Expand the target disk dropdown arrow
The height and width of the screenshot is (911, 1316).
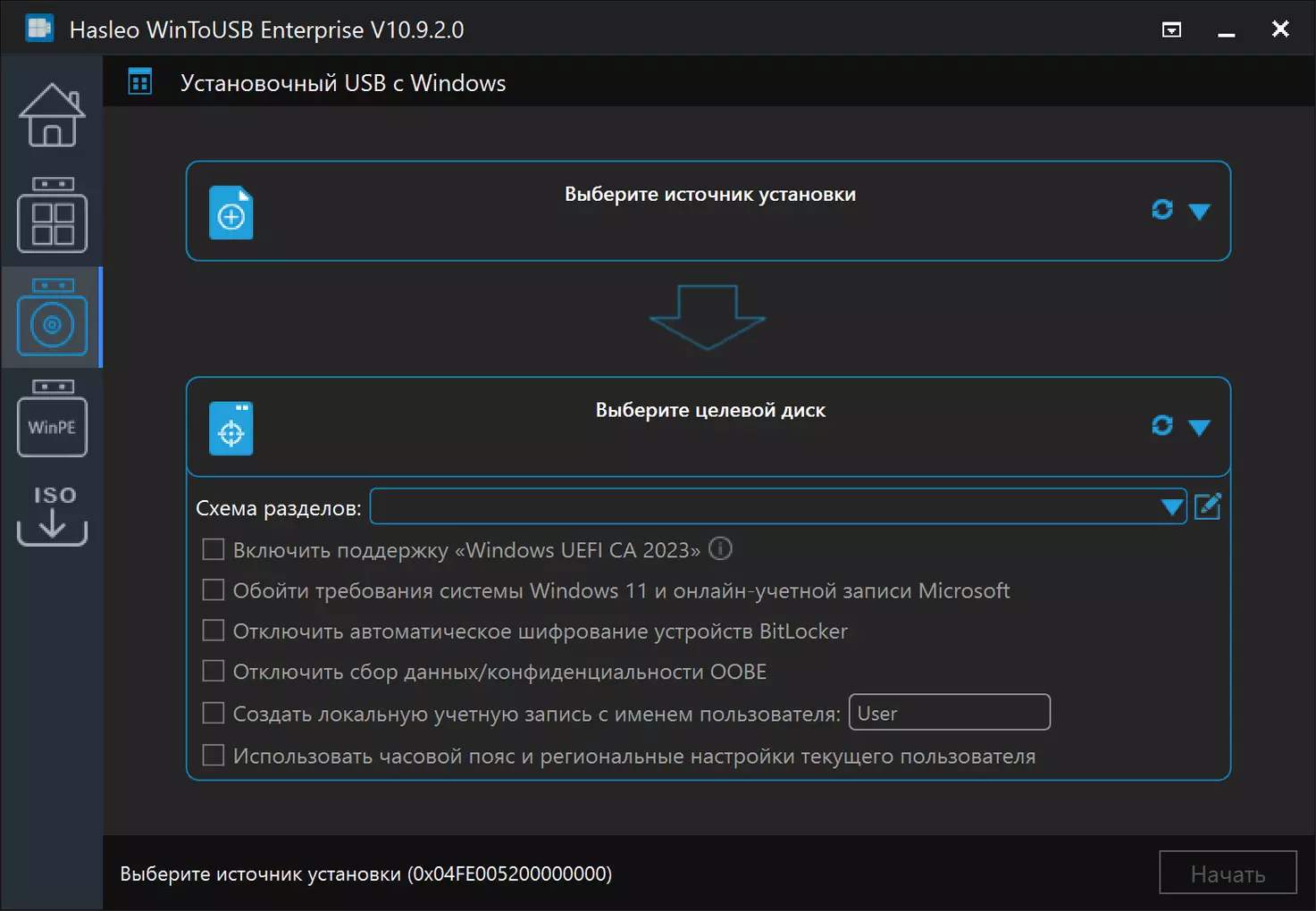tap(1199, 428)
